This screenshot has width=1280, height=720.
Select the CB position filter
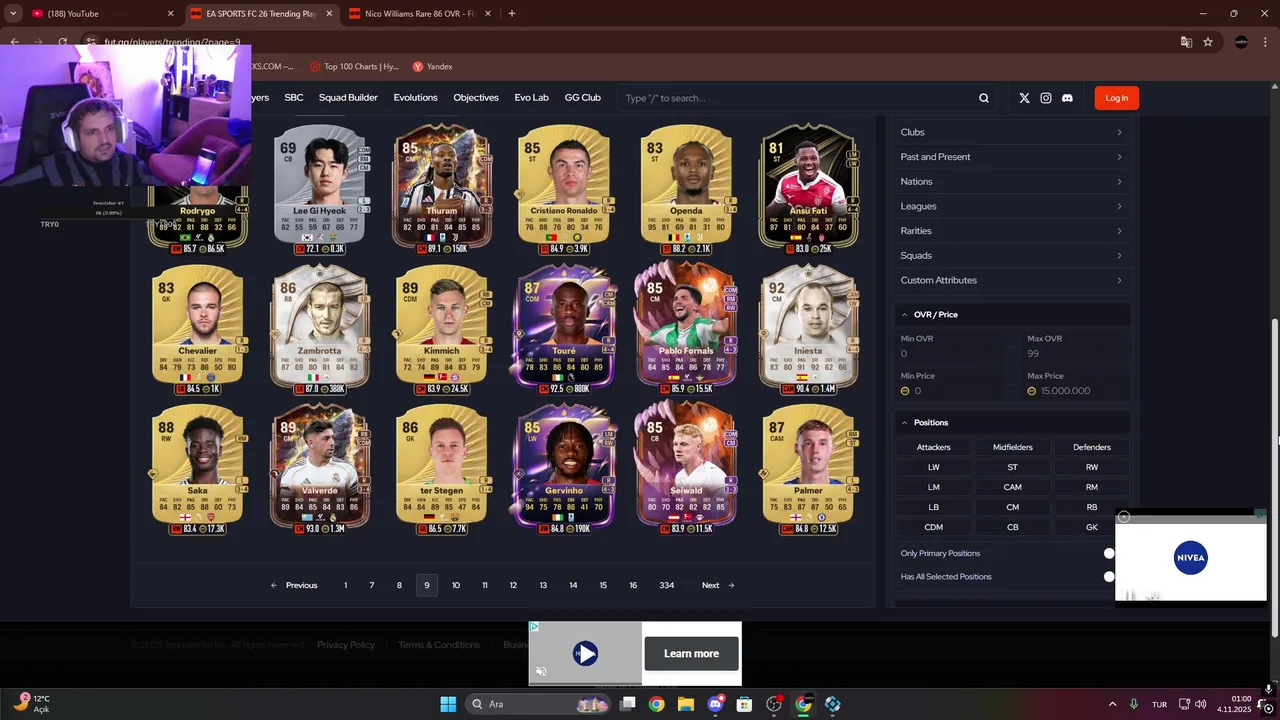(1012, 527)
